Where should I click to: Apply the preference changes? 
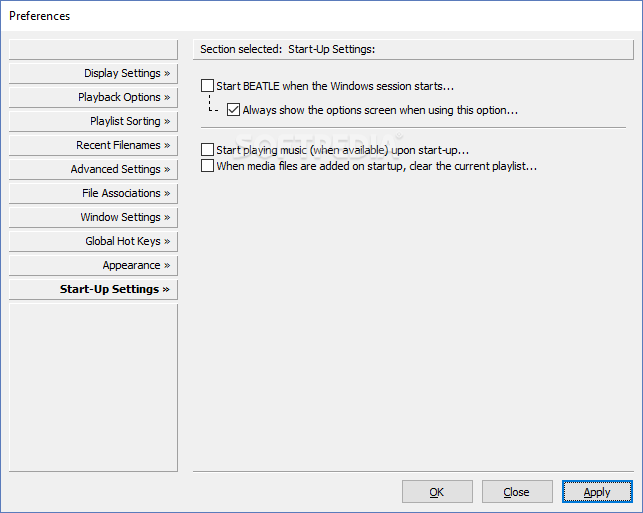tap(597, 492)
